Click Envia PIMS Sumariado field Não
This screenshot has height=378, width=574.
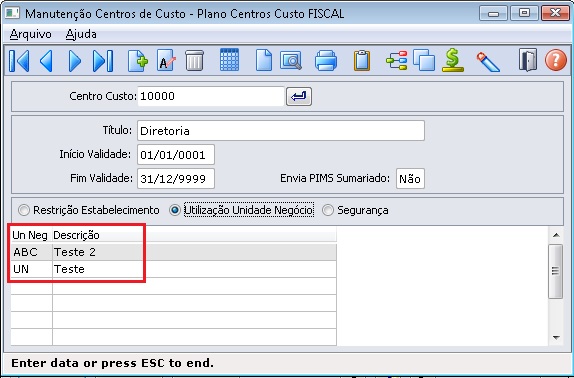pos(410,179)
